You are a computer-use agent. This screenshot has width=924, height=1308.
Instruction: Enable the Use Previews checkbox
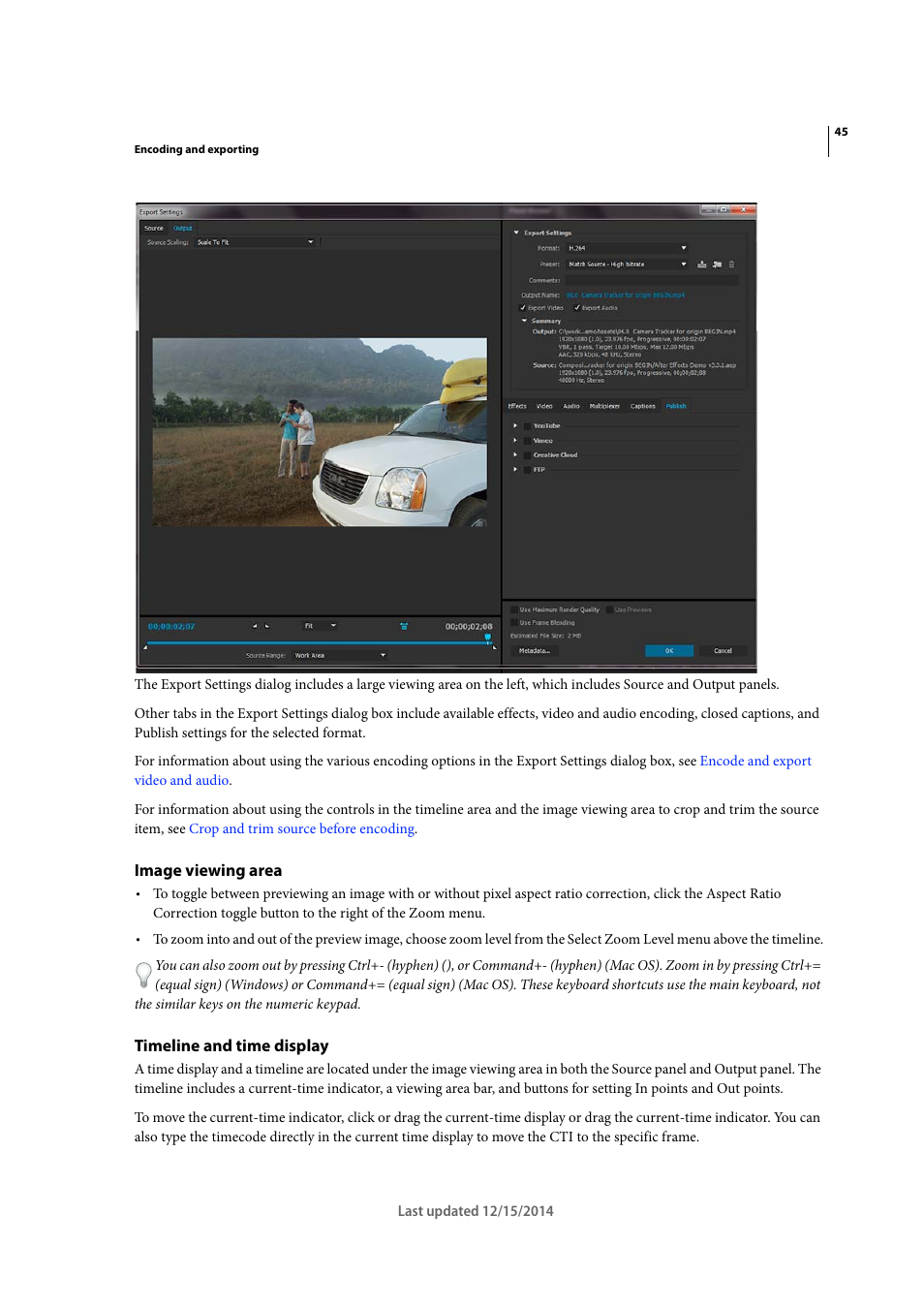[609, 609]
